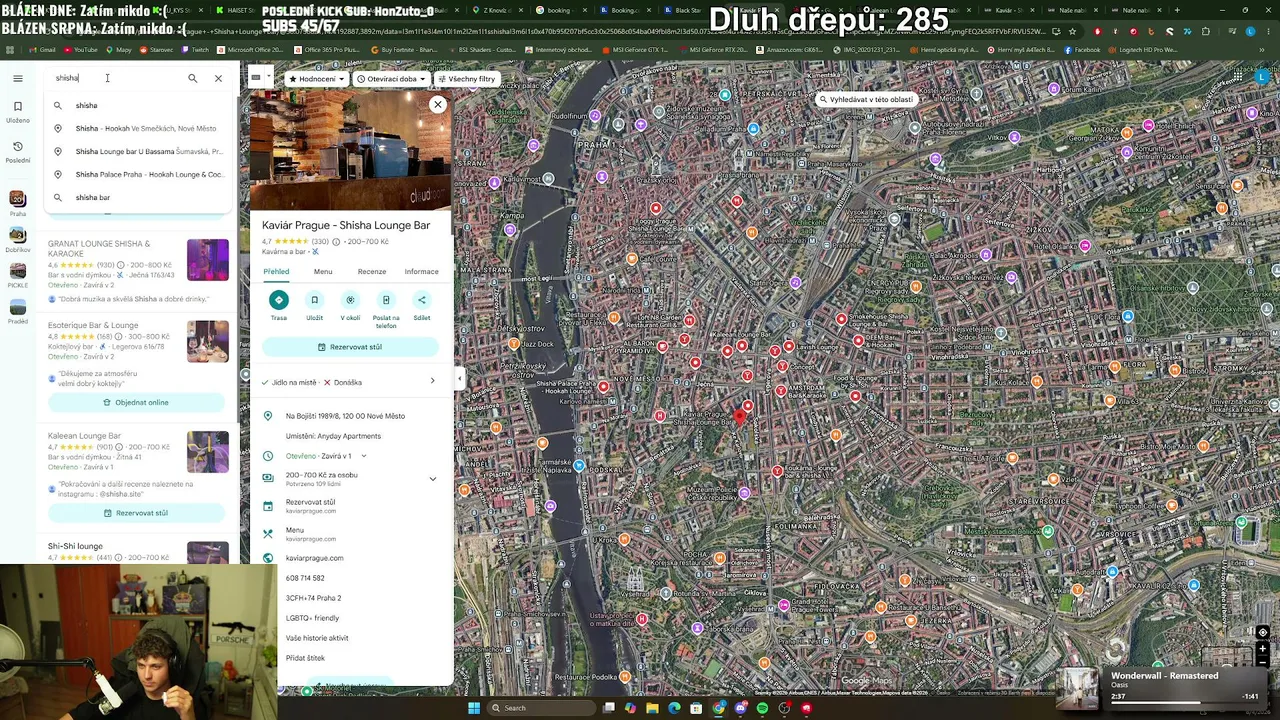Click the Poslat na telefon icon
This screenshot has height=720, width=1280.
coord(386,300)
